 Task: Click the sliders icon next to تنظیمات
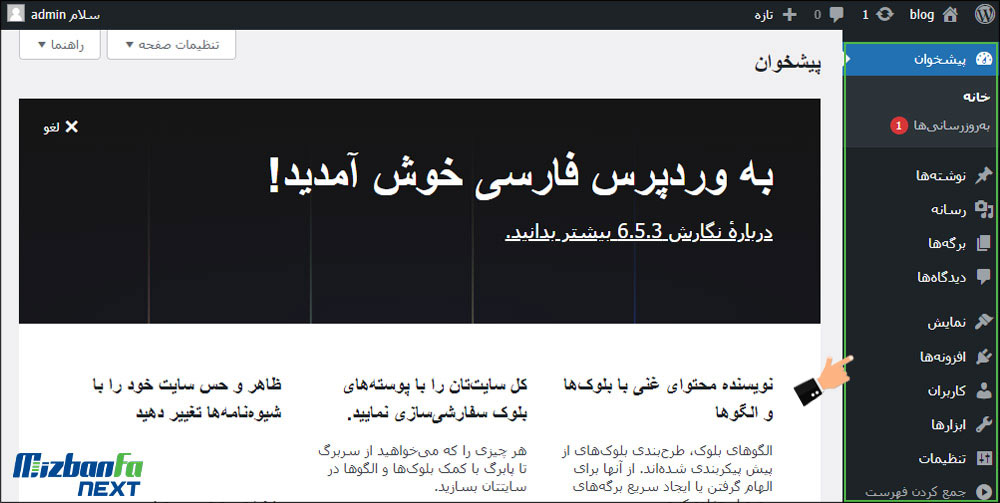click(984, 458)
